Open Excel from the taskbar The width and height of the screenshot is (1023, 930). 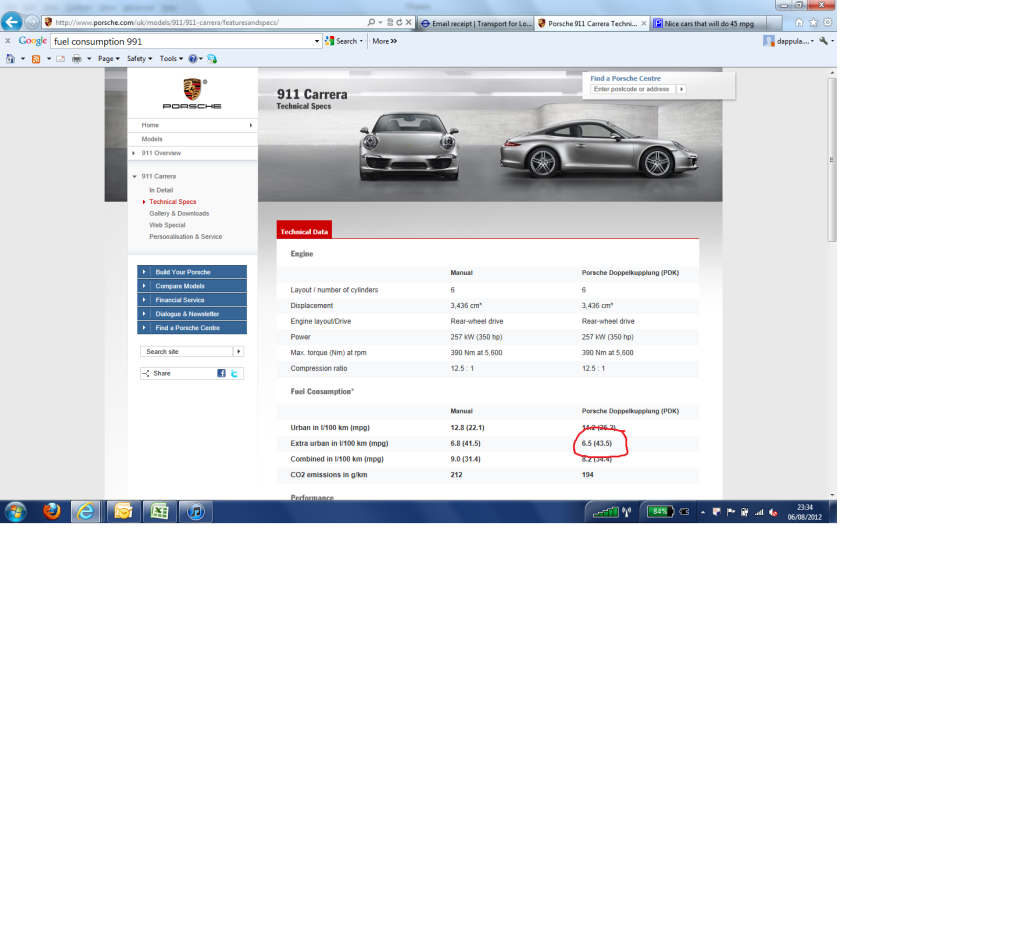[x=158, y=512]
